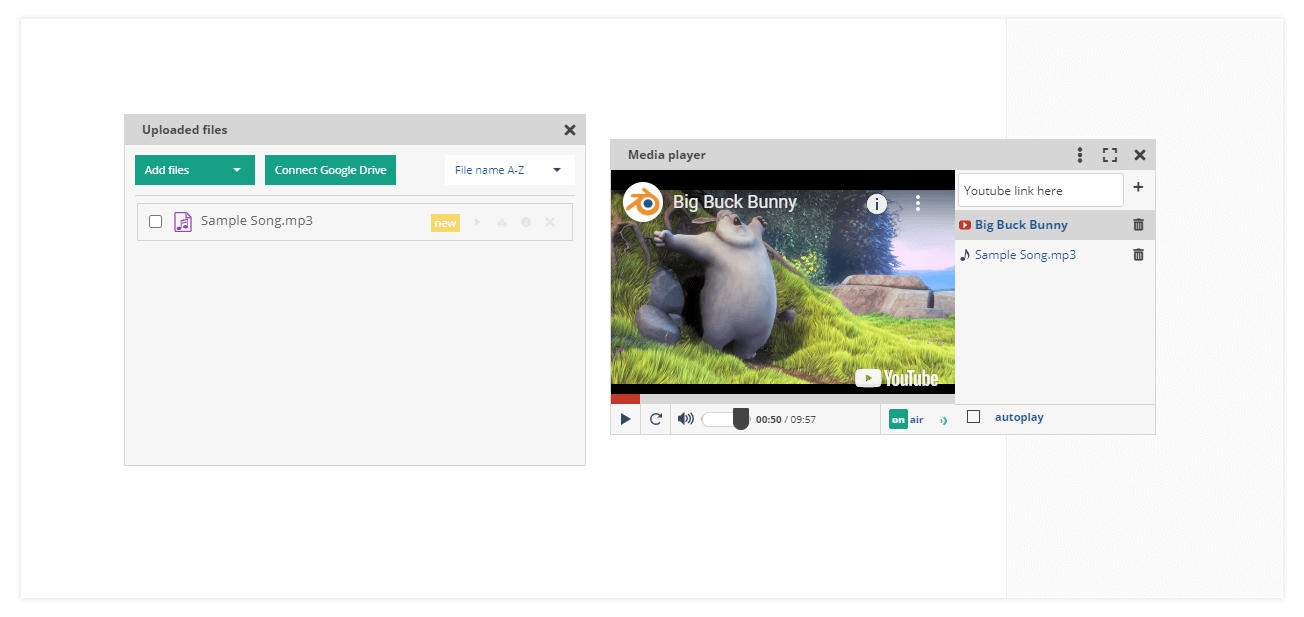Check the Sample Song.mp3 file checkbox
Screen dimensions: 1304x617
coord(155,222)
